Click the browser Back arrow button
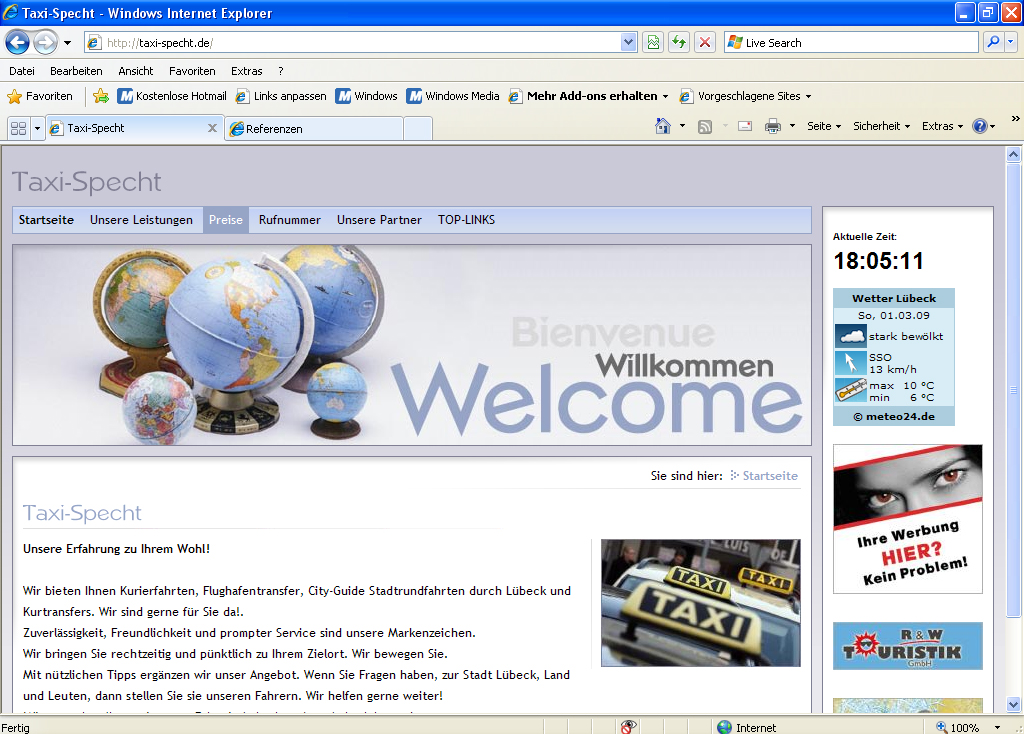Screen dimensions: 1024x734 17,42
